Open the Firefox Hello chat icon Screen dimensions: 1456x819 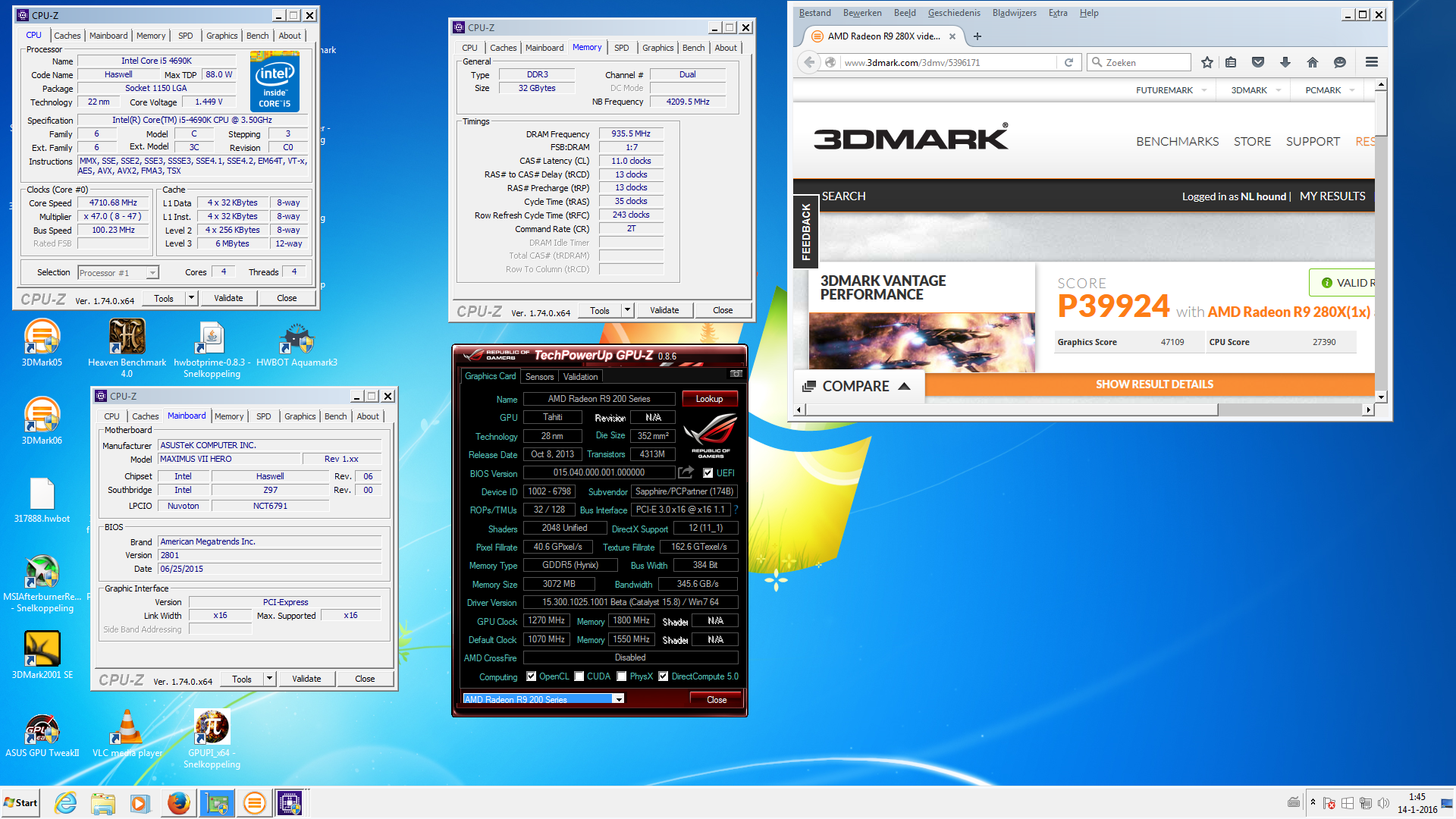(x=1340, y=62)
